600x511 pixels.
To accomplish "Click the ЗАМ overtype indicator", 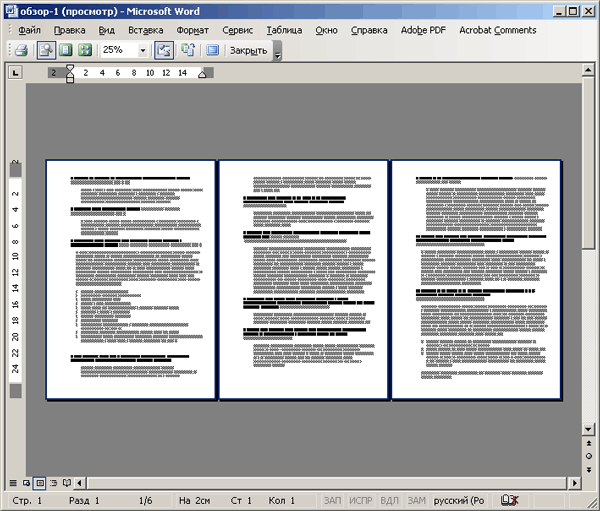I will pyautogui.click(x=416, y=500).
